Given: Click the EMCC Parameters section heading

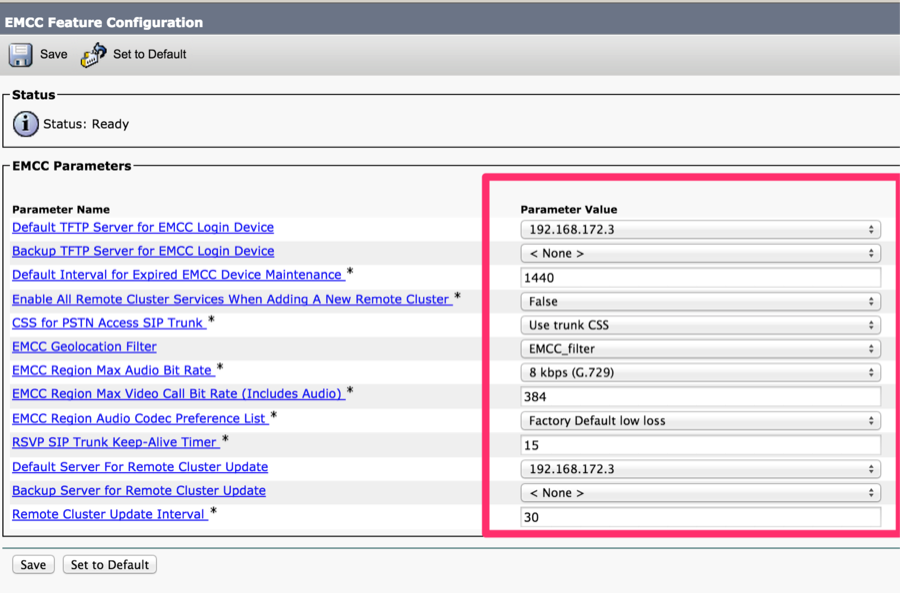Looking at the screenshot, I should [x=72, y=166].
